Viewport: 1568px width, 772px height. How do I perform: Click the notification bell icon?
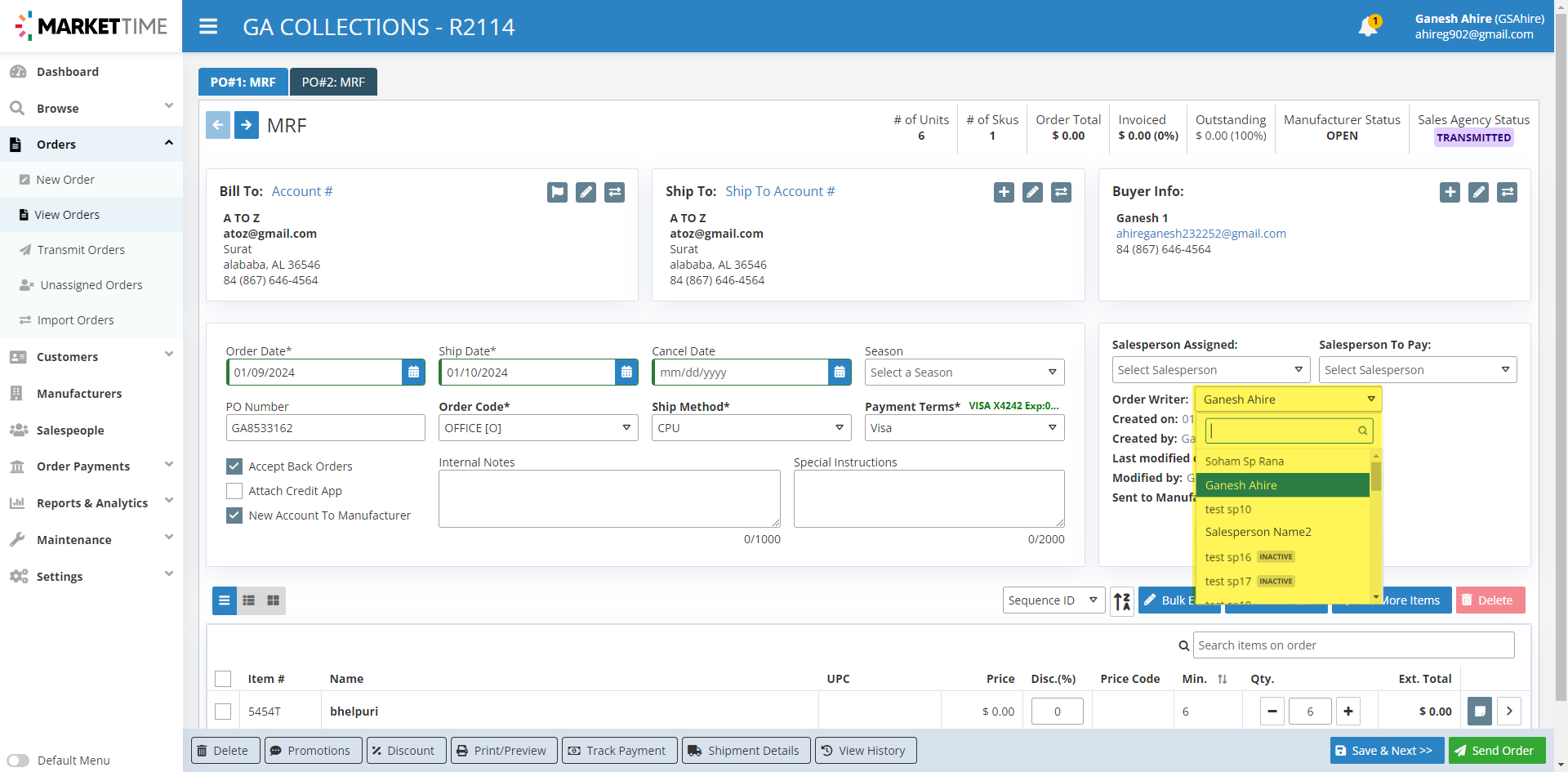(x=1368, y=26)
